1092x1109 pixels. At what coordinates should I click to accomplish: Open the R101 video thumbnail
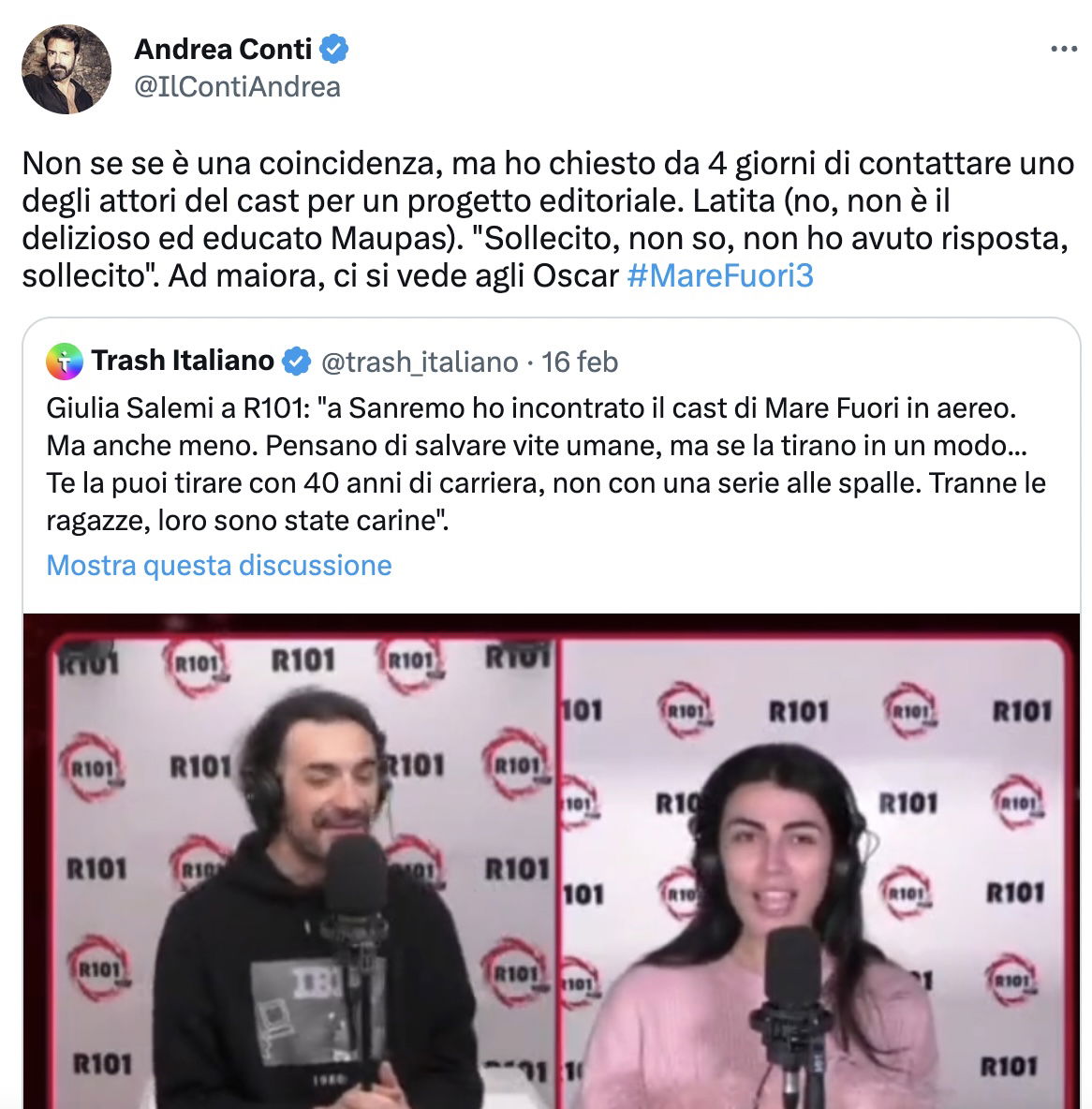point(552,861)
